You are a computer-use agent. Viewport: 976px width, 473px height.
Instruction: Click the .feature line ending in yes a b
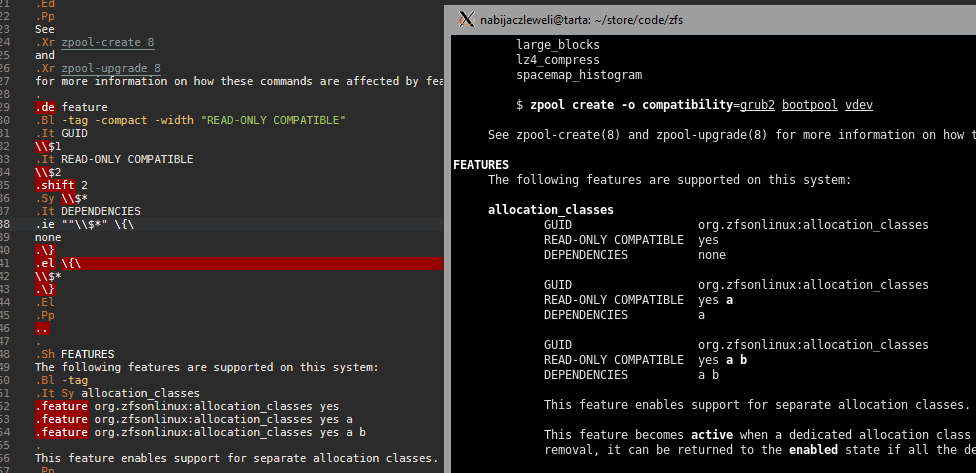(200, 433)
